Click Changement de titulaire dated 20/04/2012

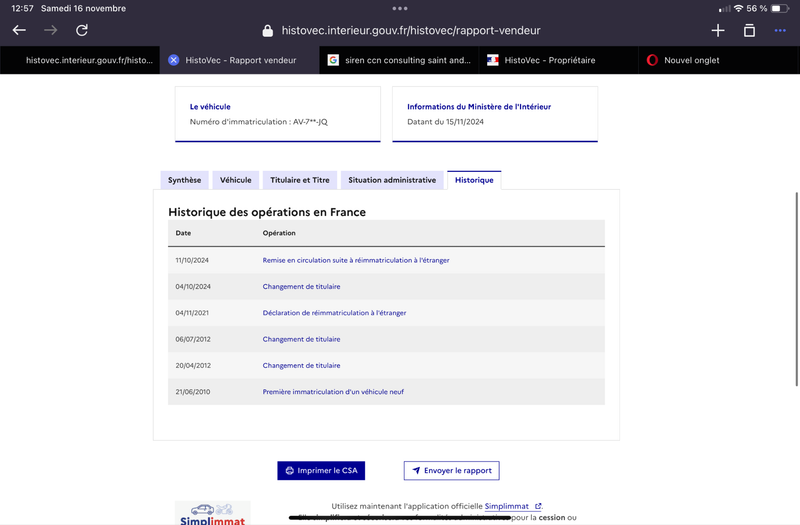(x=302, y=365)
